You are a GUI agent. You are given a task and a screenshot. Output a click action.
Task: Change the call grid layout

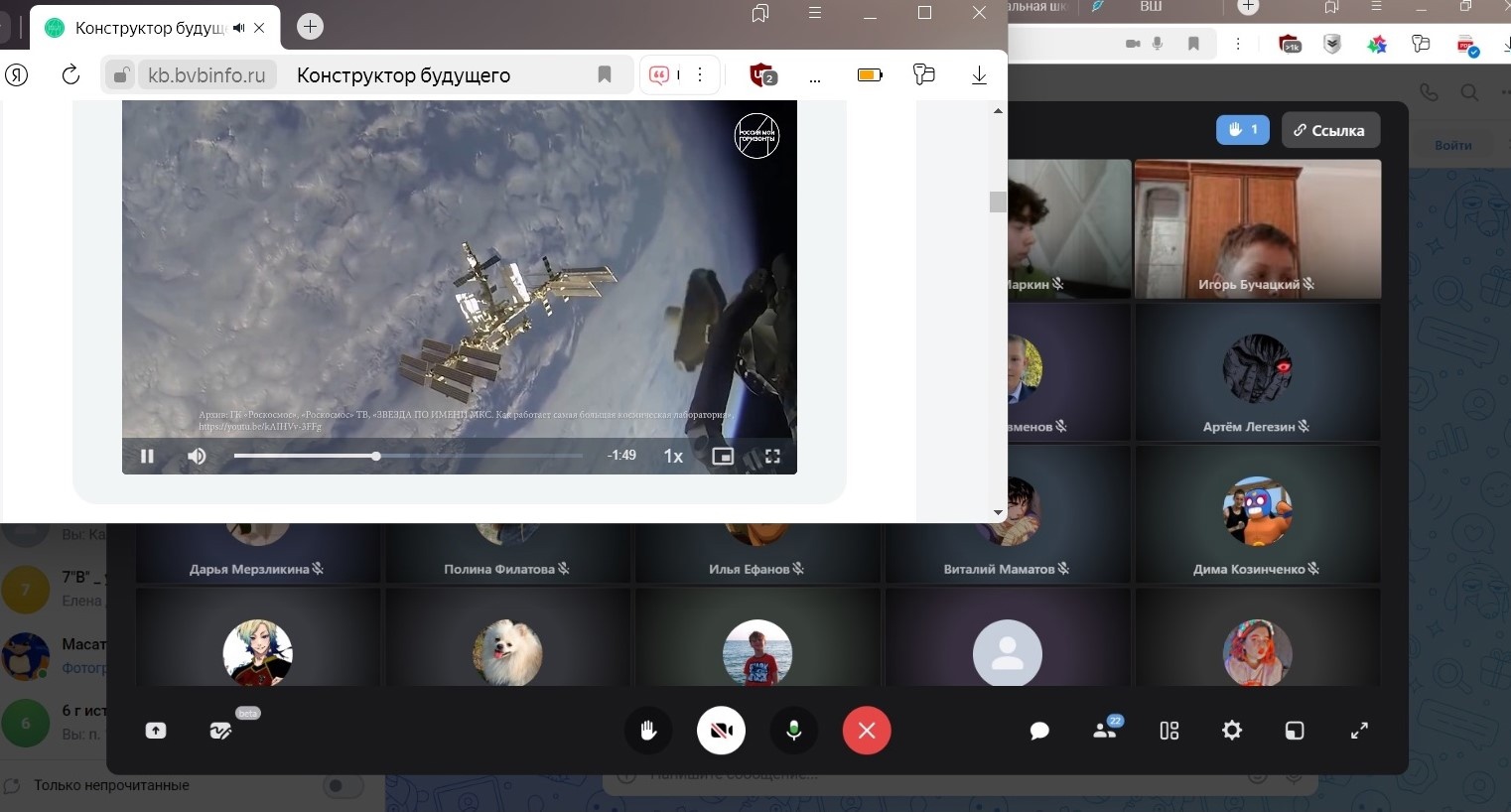[x=1169, y=731]
